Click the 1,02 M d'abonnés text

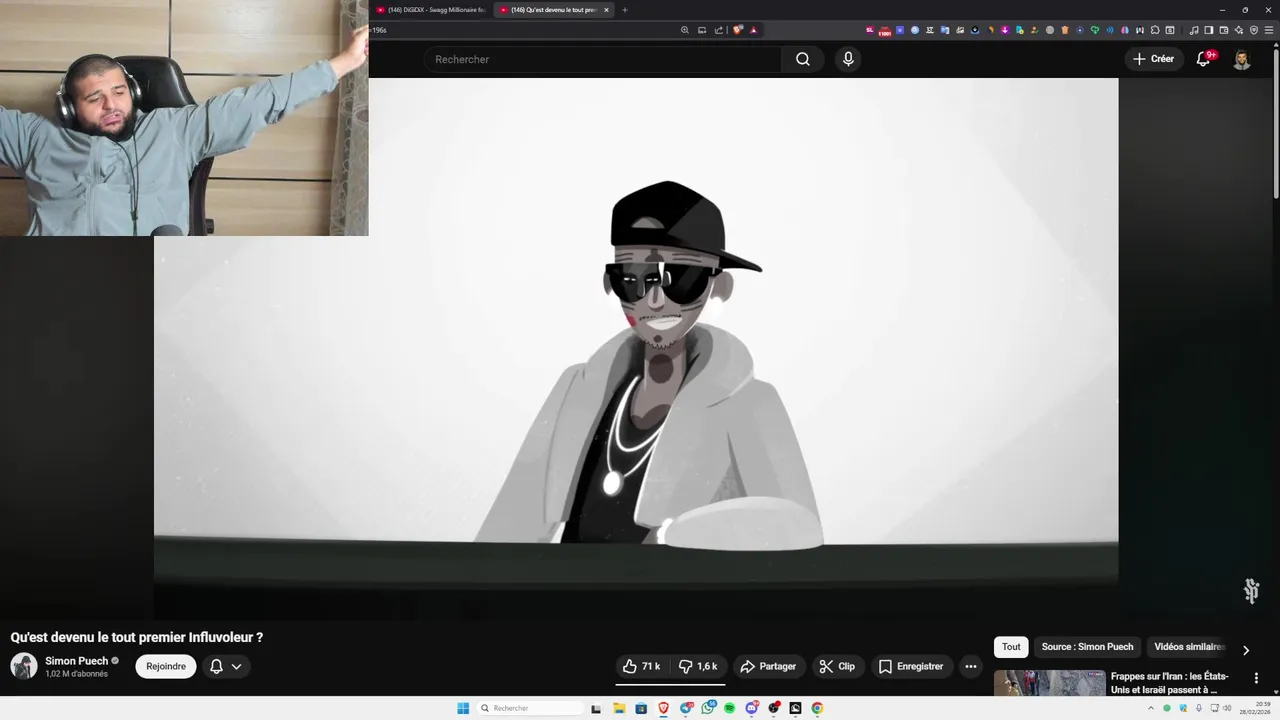[x=76, y=674]
